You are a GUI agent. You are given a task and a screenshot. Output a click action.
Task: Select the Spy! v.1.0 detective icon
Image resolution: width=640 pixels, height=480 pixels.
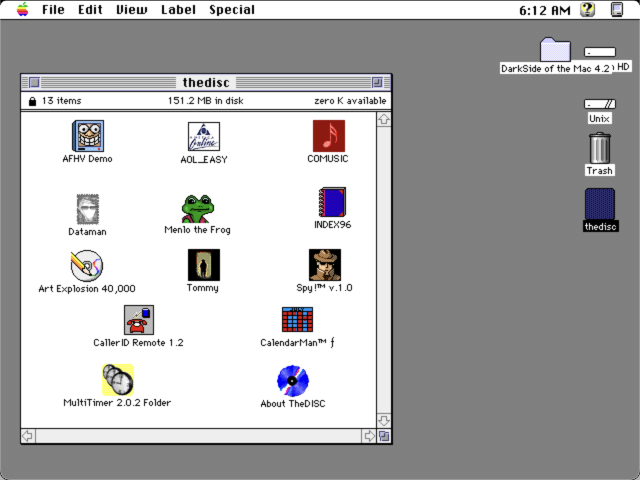click(324, 265)
